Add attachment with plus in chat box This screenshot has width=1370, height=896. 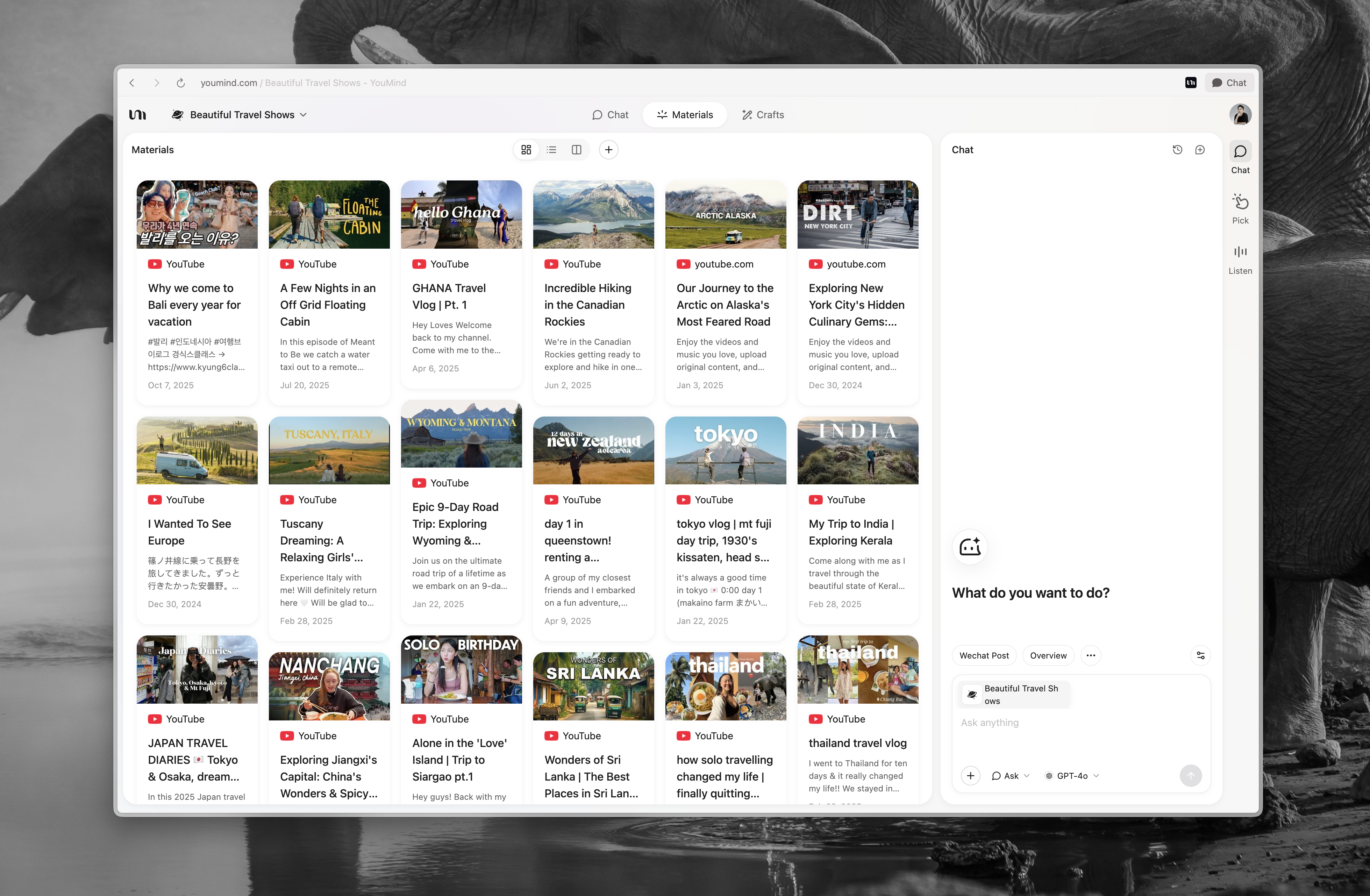click(x=971, y=776)
